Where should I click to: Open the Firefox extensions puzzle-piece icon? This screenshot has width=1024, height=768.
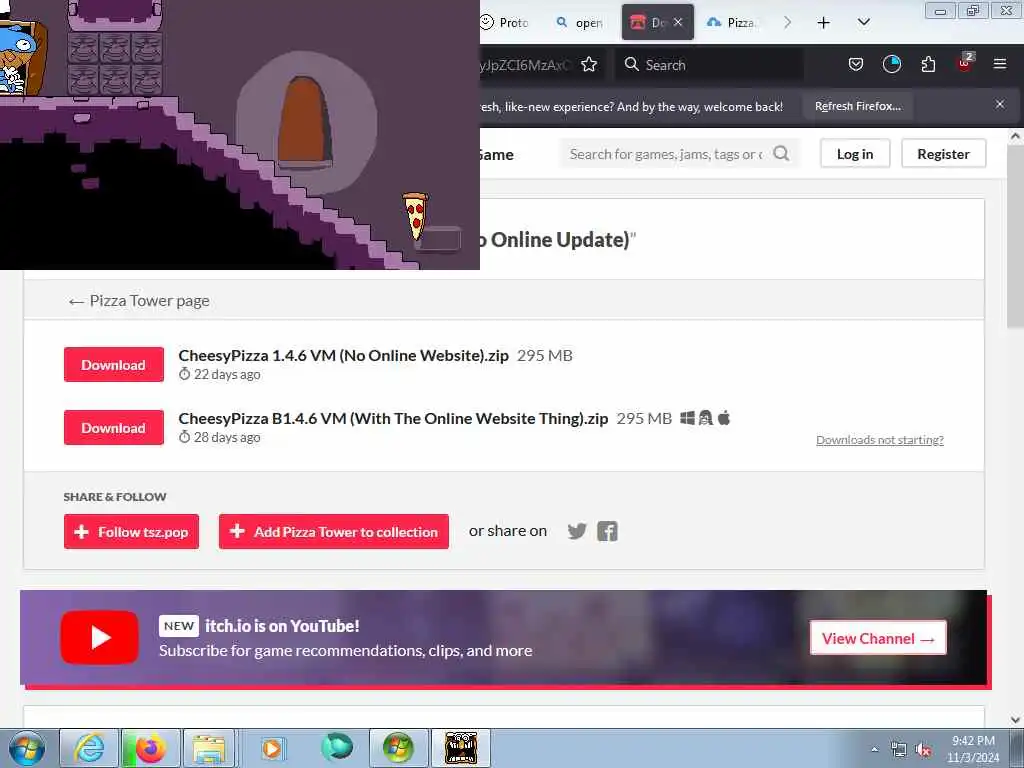[x=928, y=65]
